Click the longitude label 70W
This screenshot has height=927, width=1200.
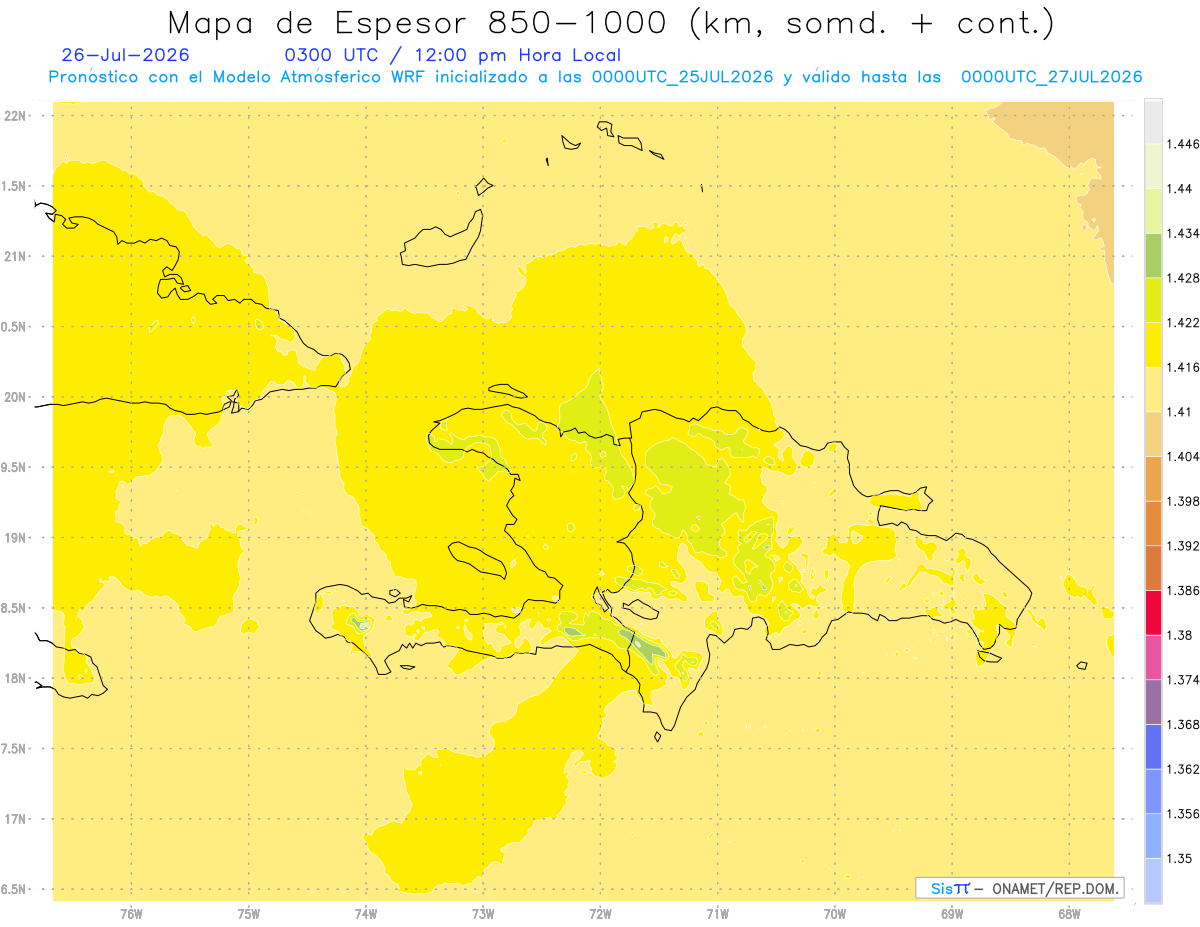click(835, 914)
